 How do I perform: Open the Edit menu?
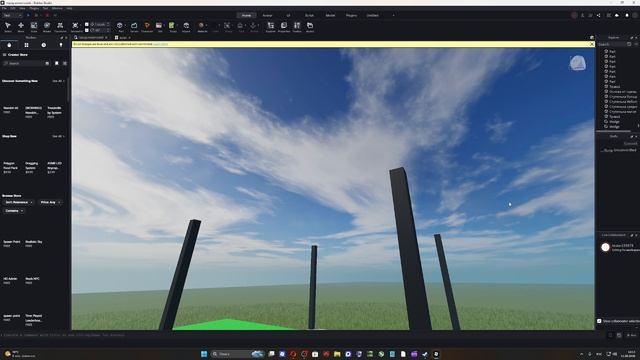tap(13, 8)
